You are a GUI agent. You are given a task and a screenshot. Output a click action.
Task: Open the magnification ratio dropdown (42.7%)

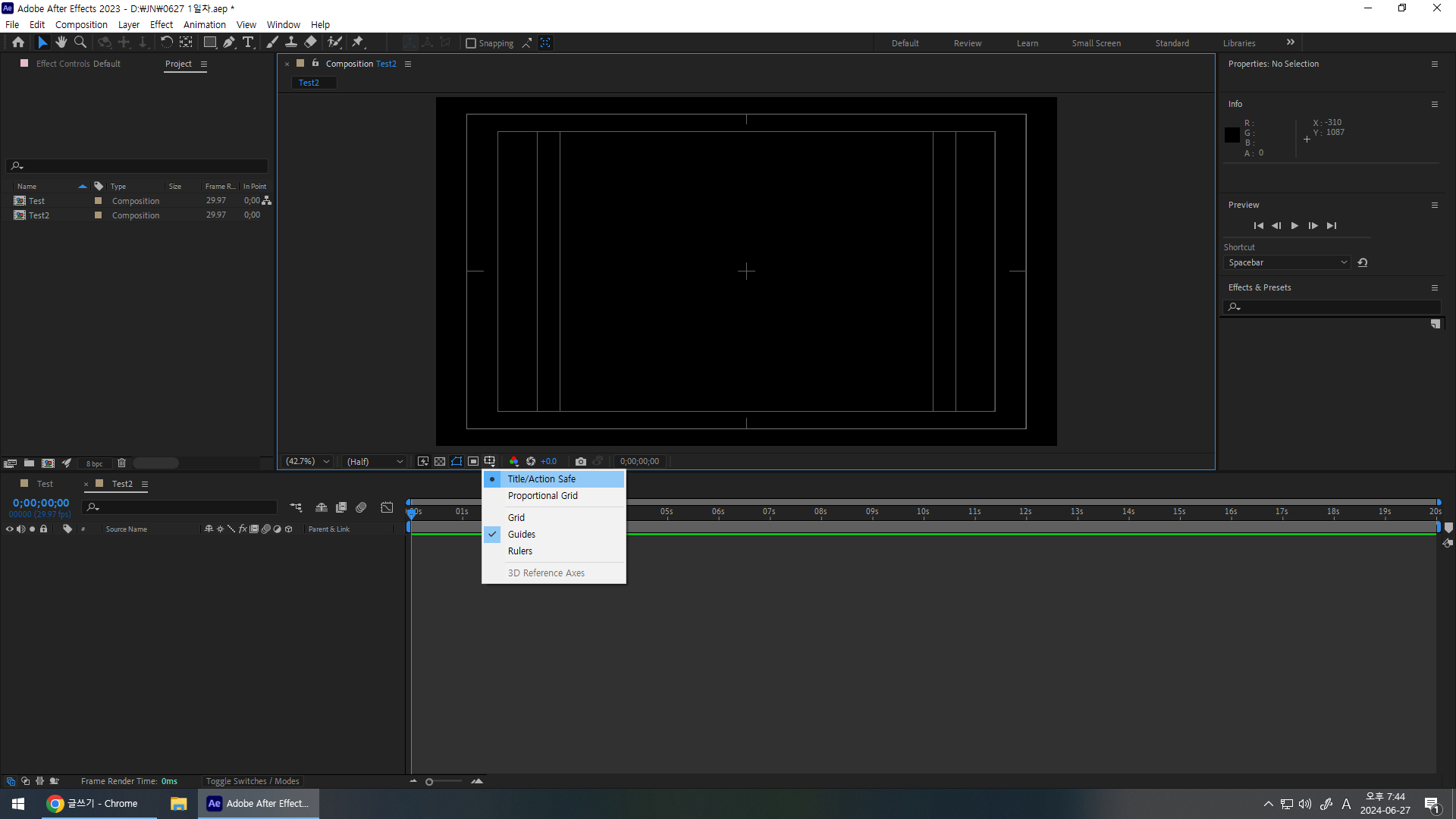(x=308, y=461)
